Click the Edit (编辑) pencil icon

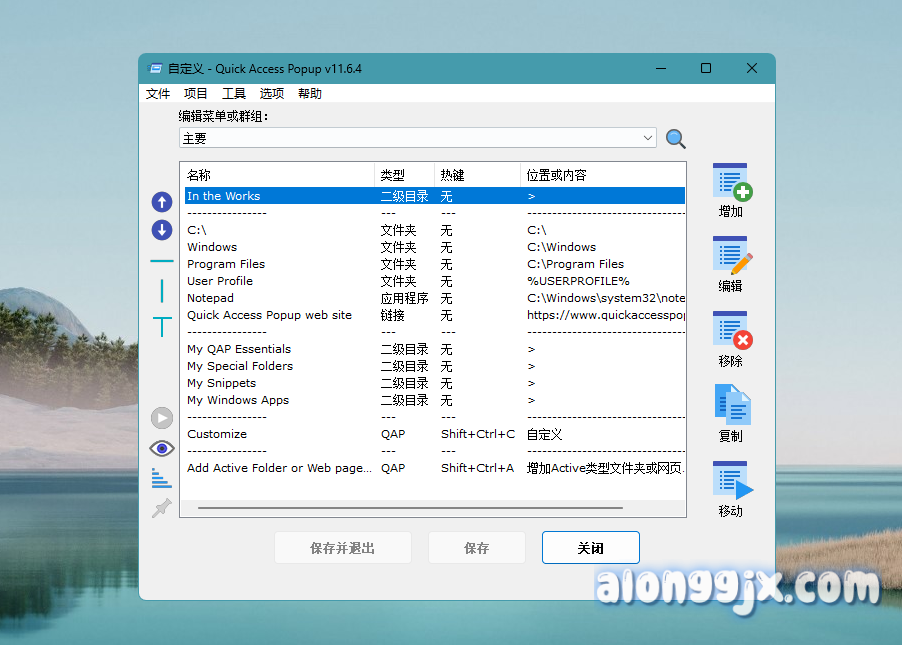732,256
